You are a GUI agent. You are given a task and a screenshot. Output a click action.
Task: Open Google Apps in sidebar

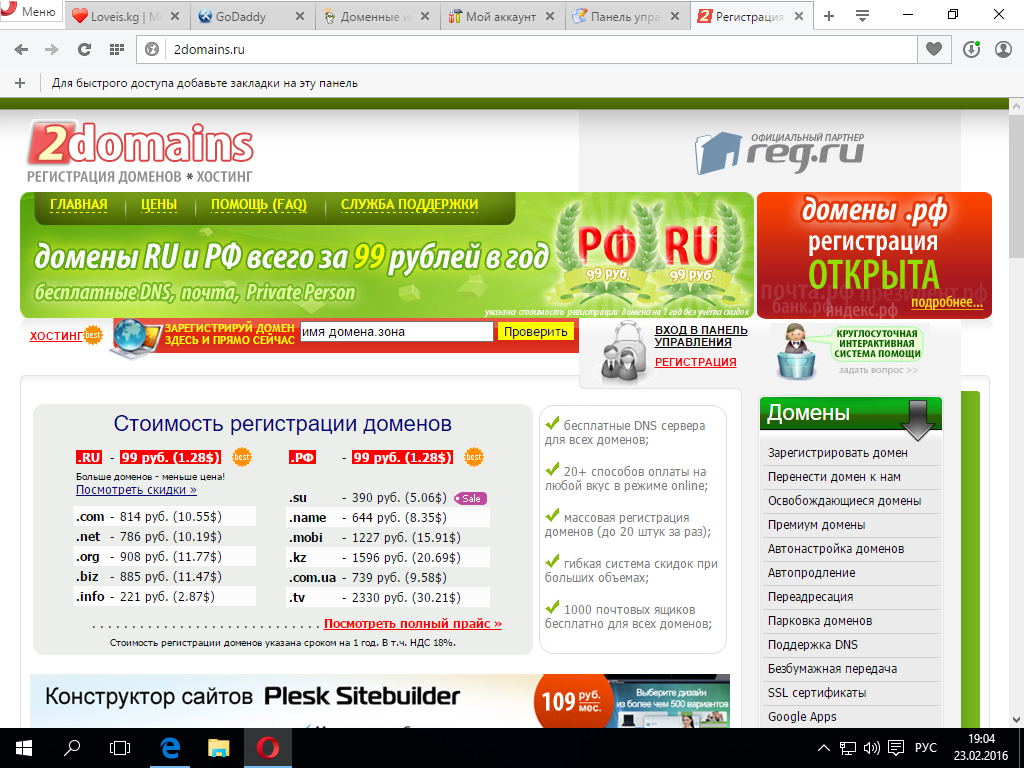tap(802, 717)
